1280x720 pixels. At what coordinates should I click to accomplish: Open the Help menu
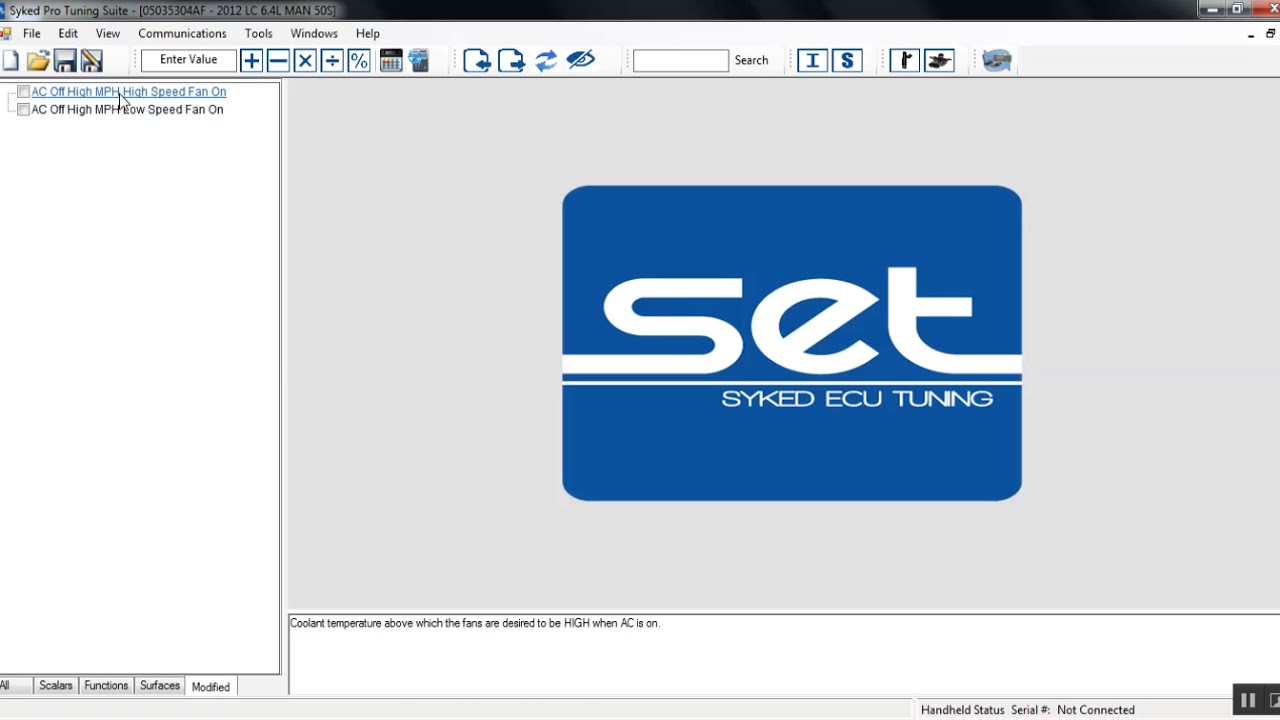(x=368, y=33)
